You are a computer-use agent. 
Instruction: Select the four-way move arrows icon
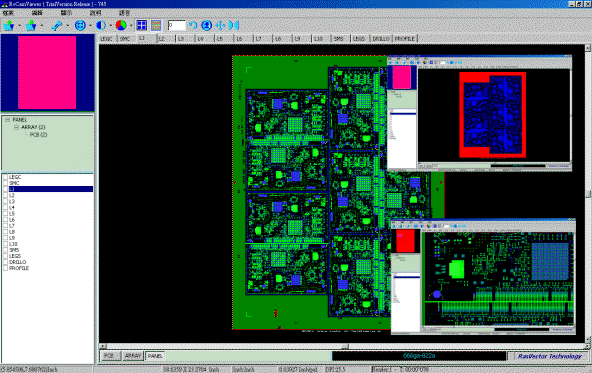[220, 25]
